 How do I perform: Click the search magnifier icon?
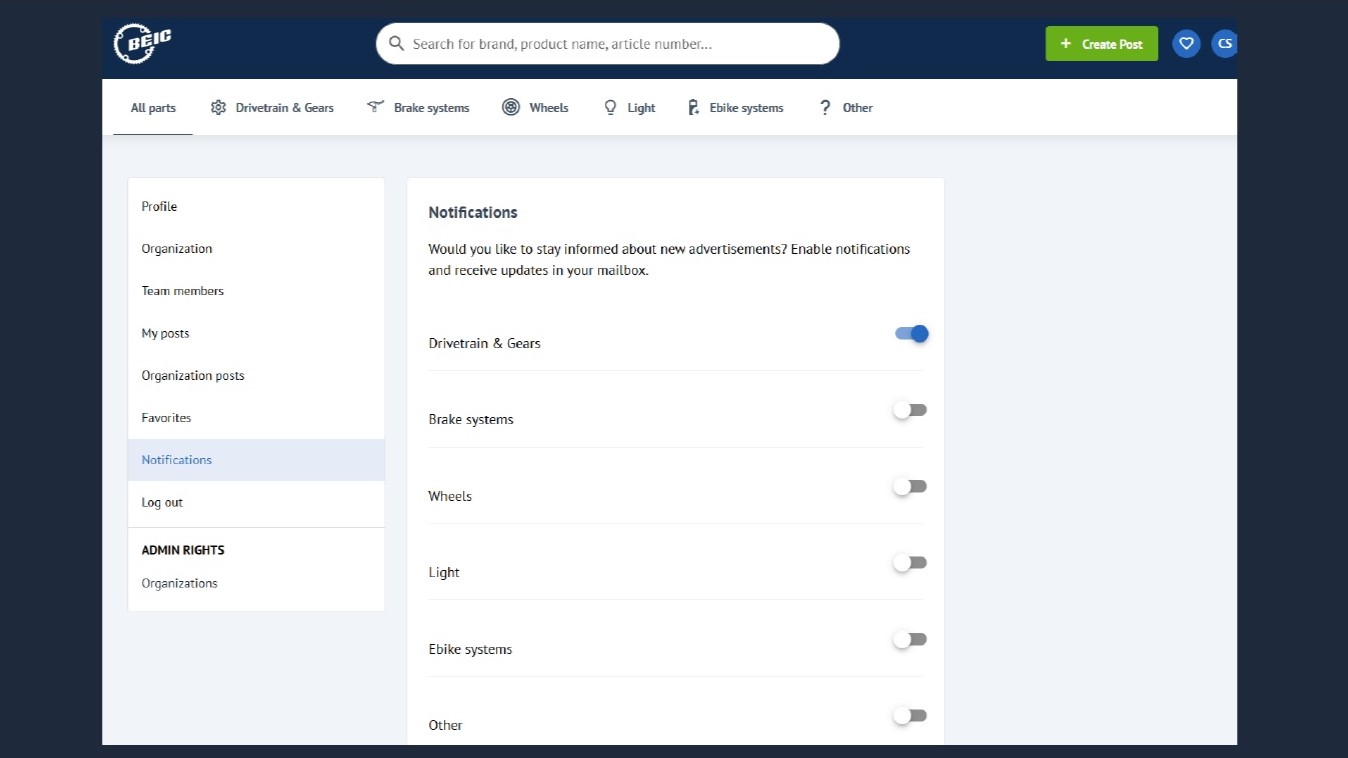(x=396, y=44)
